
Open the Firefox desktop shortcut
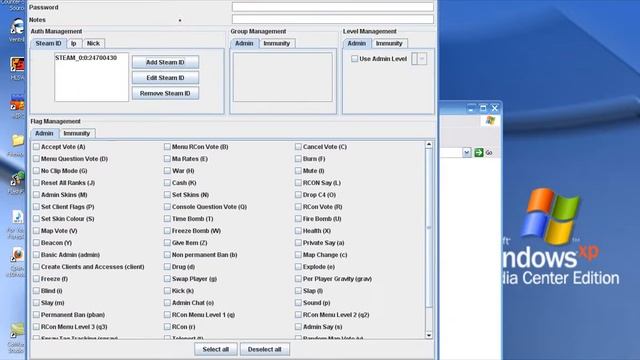pos(17,255)
